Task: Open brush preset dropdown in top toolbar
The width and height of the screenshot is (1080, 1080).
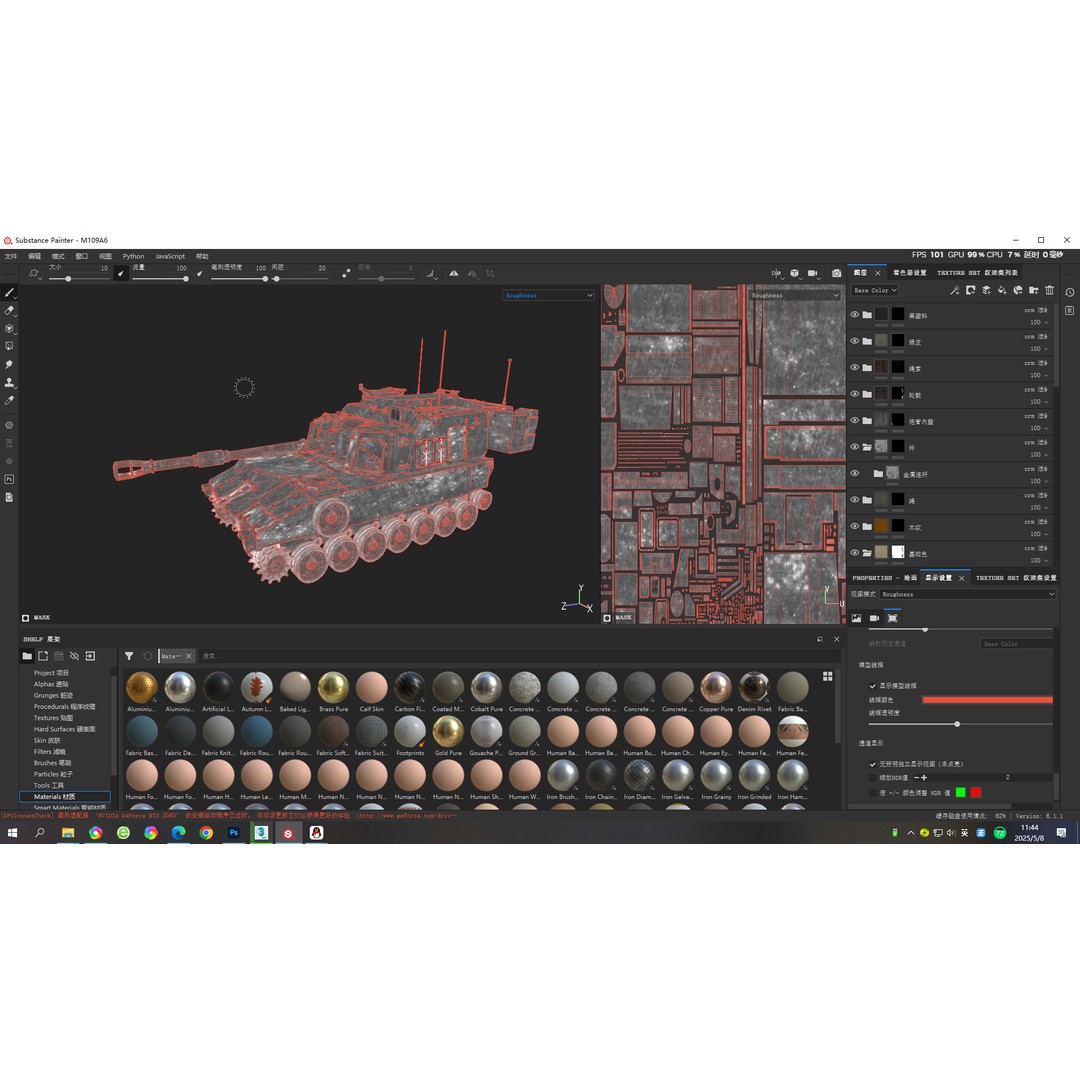Action: 34,274
